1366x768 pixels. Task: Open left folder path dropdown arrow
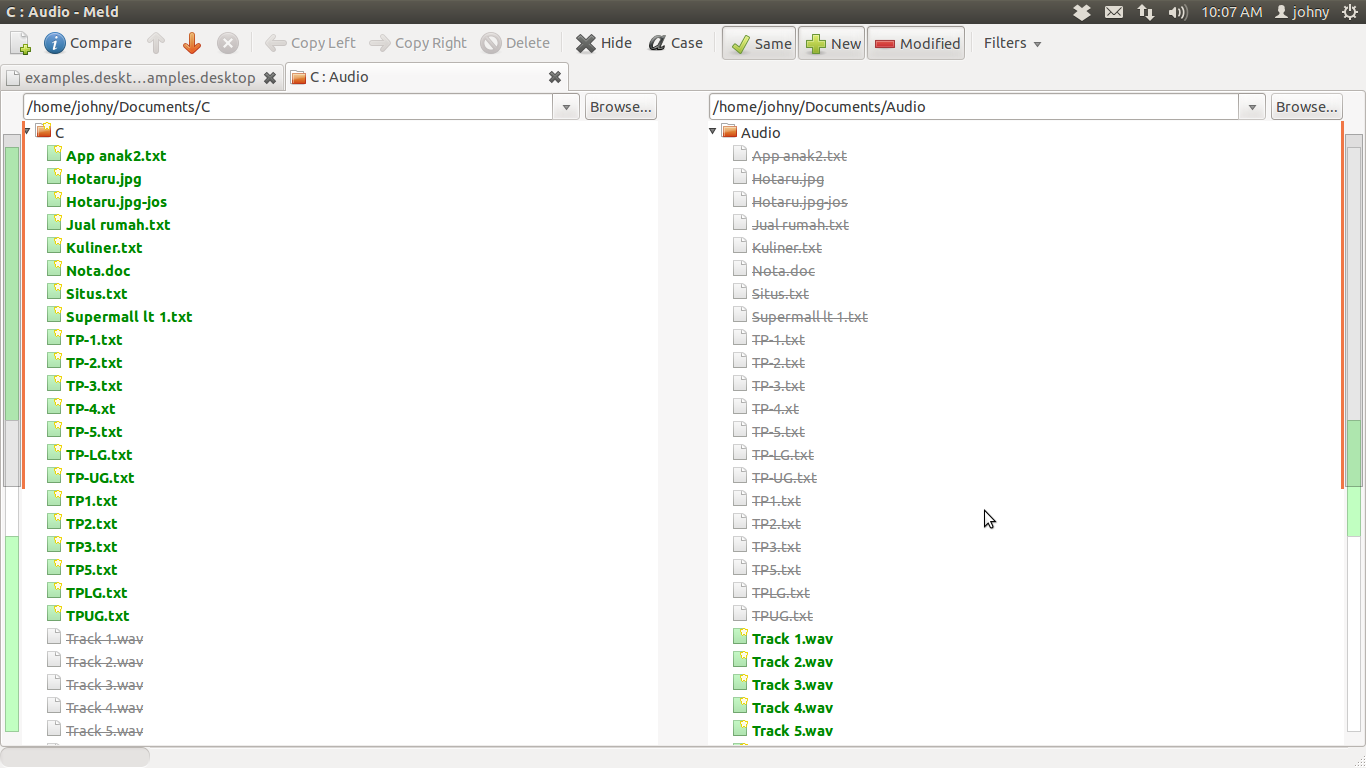tap(567, 107)
